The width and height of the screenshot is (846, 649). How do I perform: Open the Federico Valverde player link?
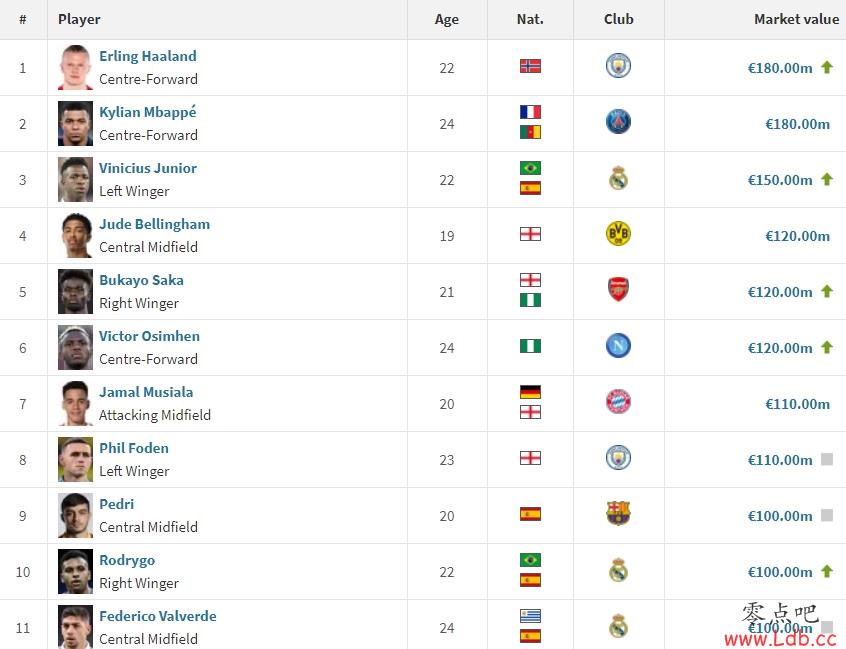[x=158, y=616]
